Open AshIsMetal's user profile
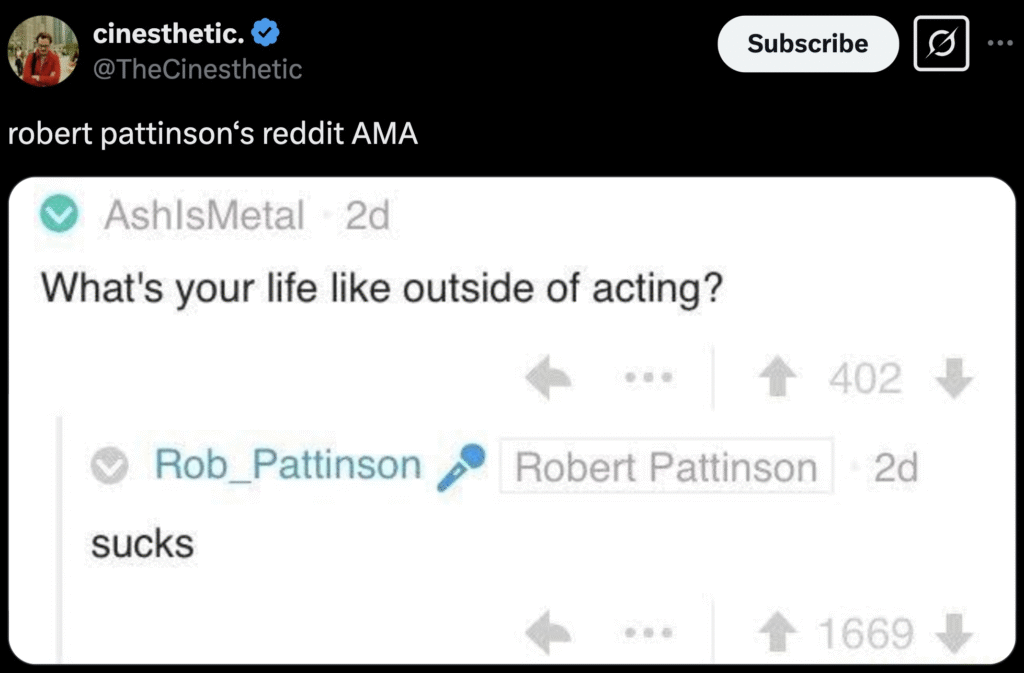Viewport: 1024px width, 673px height. point(204,215)
